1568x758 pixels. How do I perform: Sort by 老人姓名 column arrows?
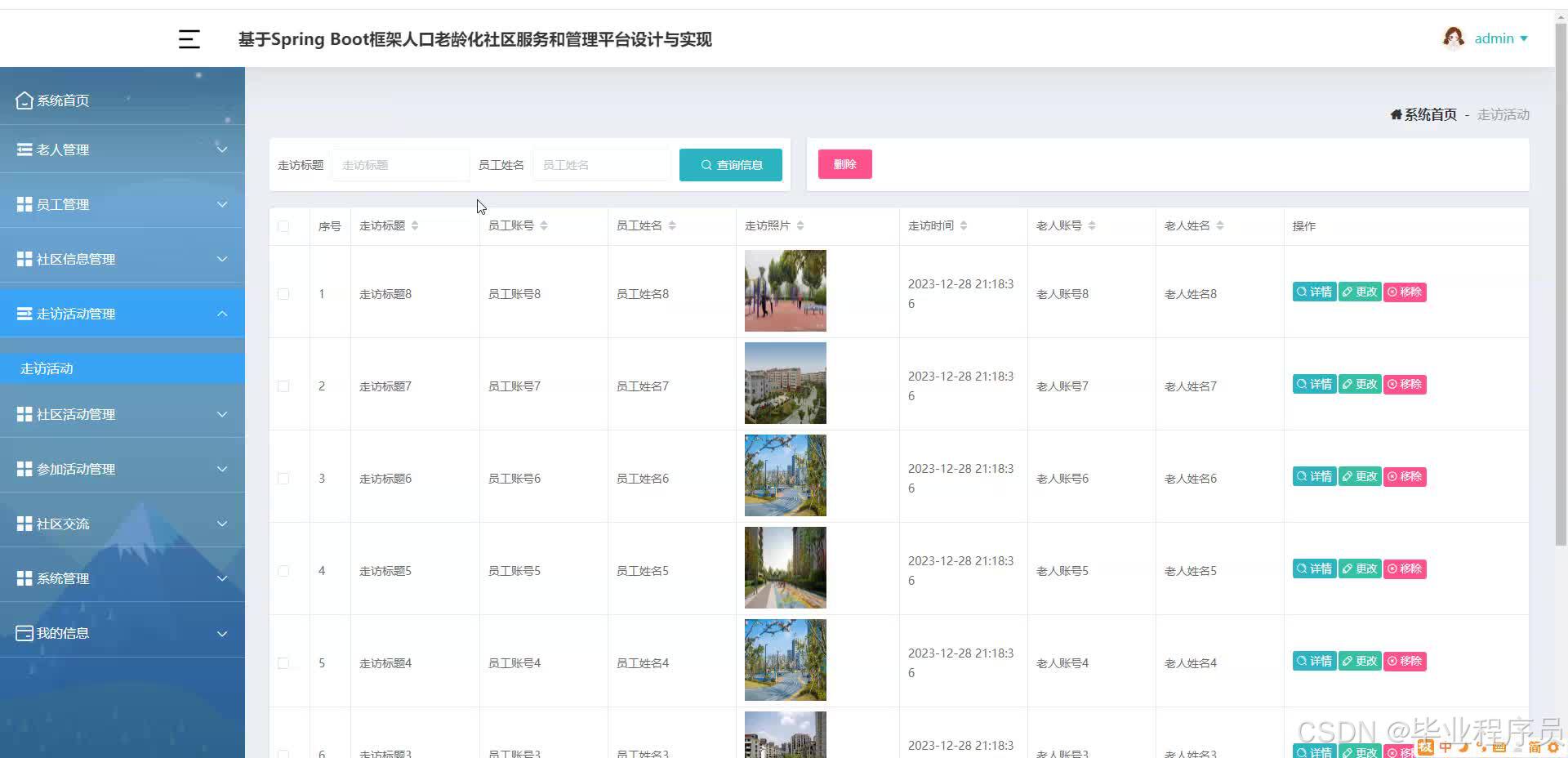point(1220,225)
